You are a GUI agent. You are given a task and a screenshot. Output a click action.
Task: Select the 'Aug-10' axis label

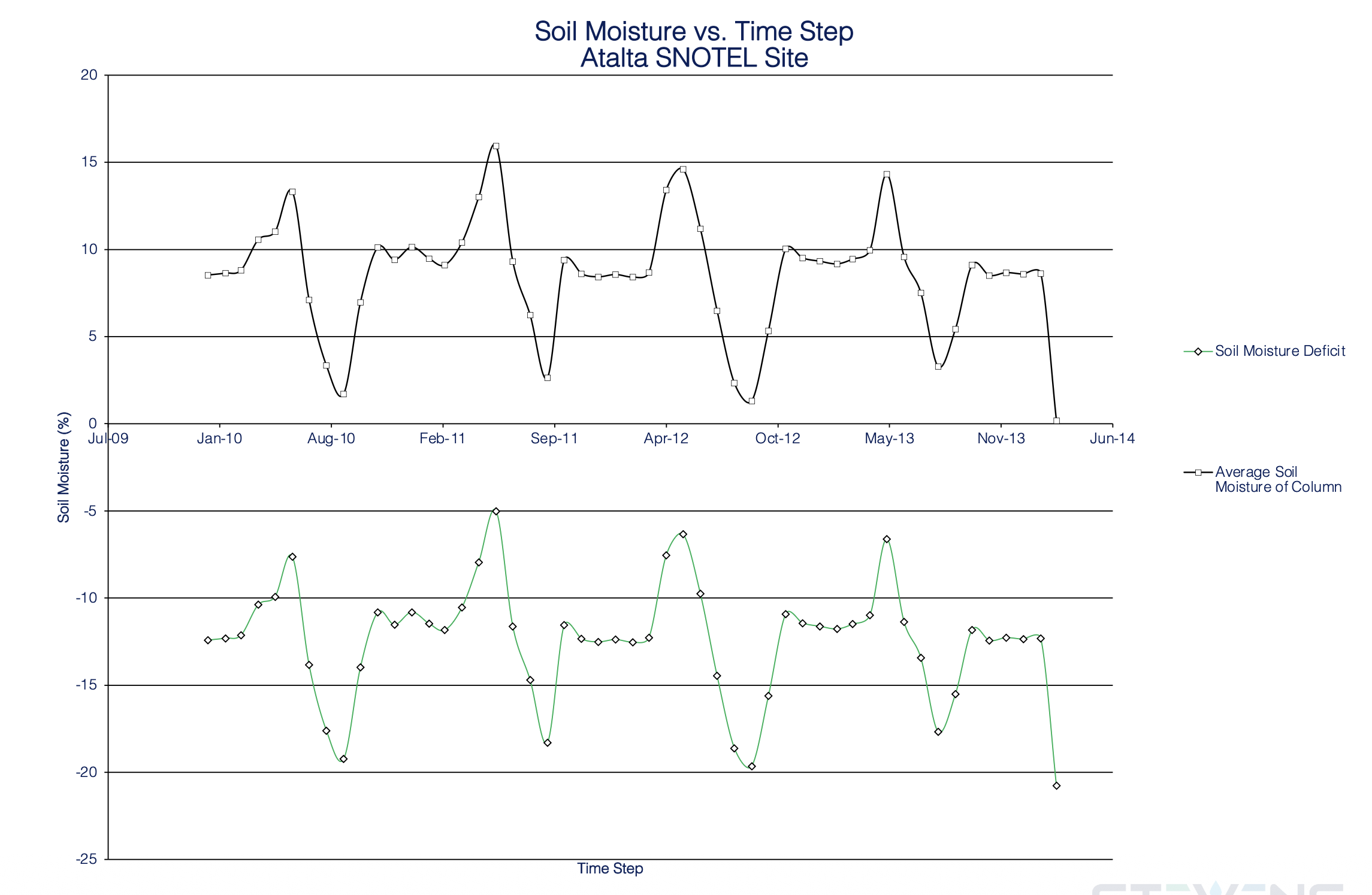[x=331, y=439]
